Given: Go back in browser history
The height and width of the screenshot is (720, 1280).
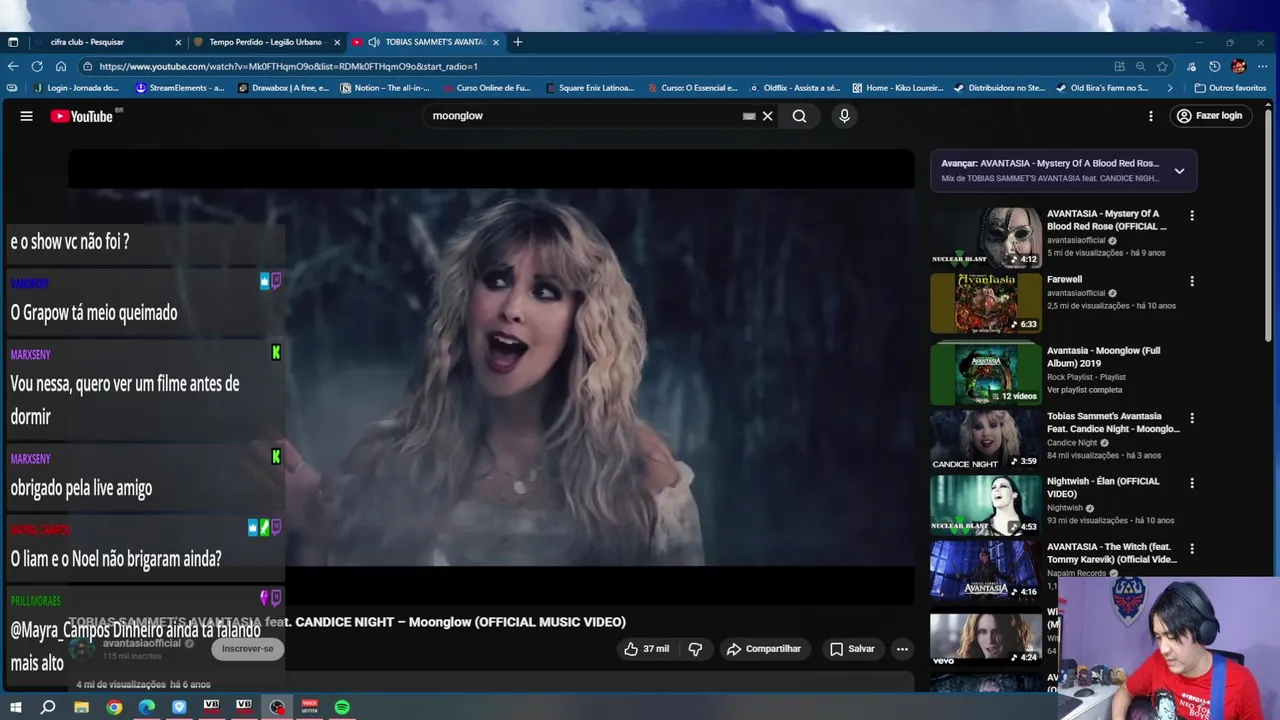Looking at the screenshot, I should [x=13, y=66].
